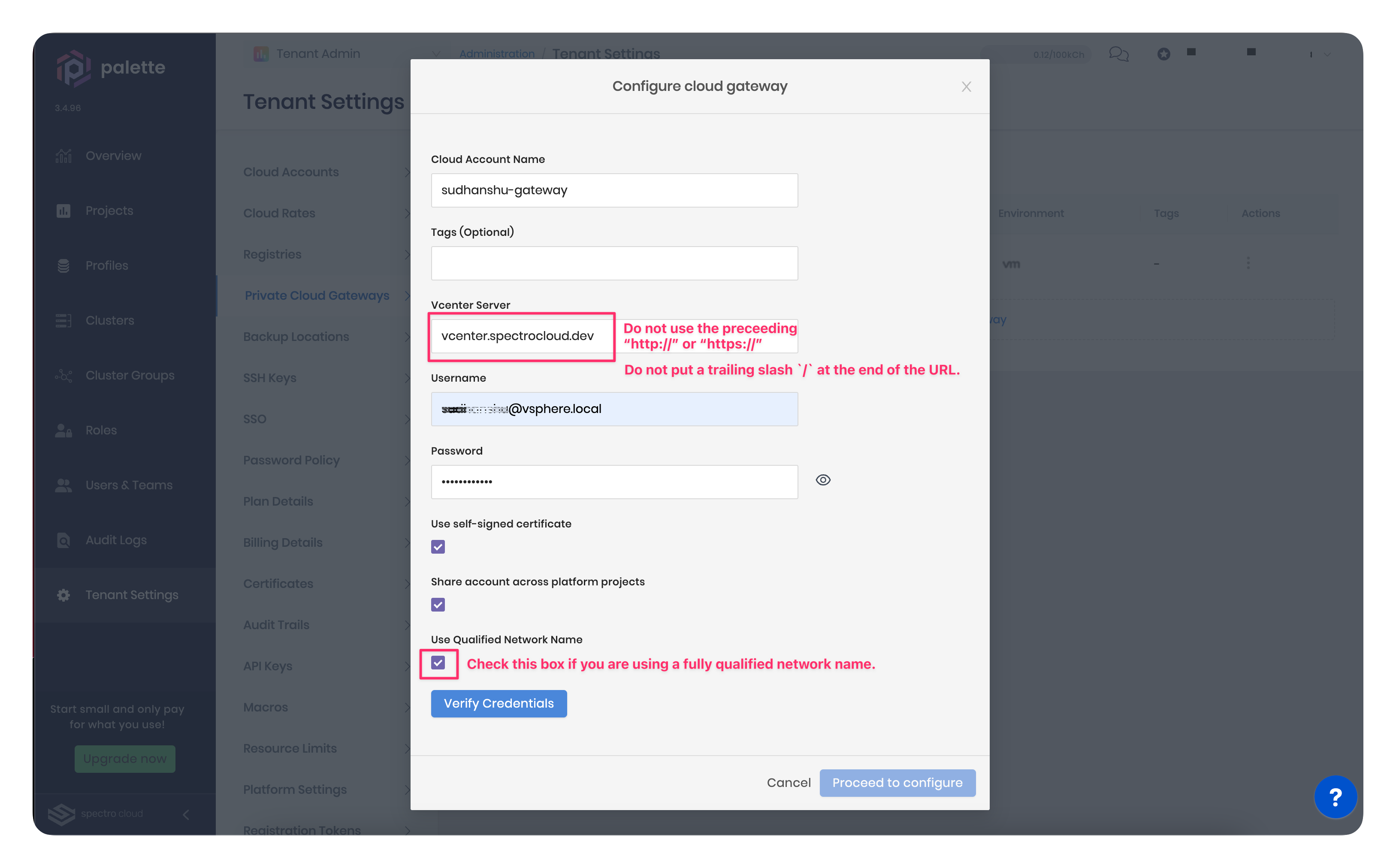Screen dimensions: 1396x868
Task: Toggle Use self-signed certificate checkbox
Action: coord(438,546)
